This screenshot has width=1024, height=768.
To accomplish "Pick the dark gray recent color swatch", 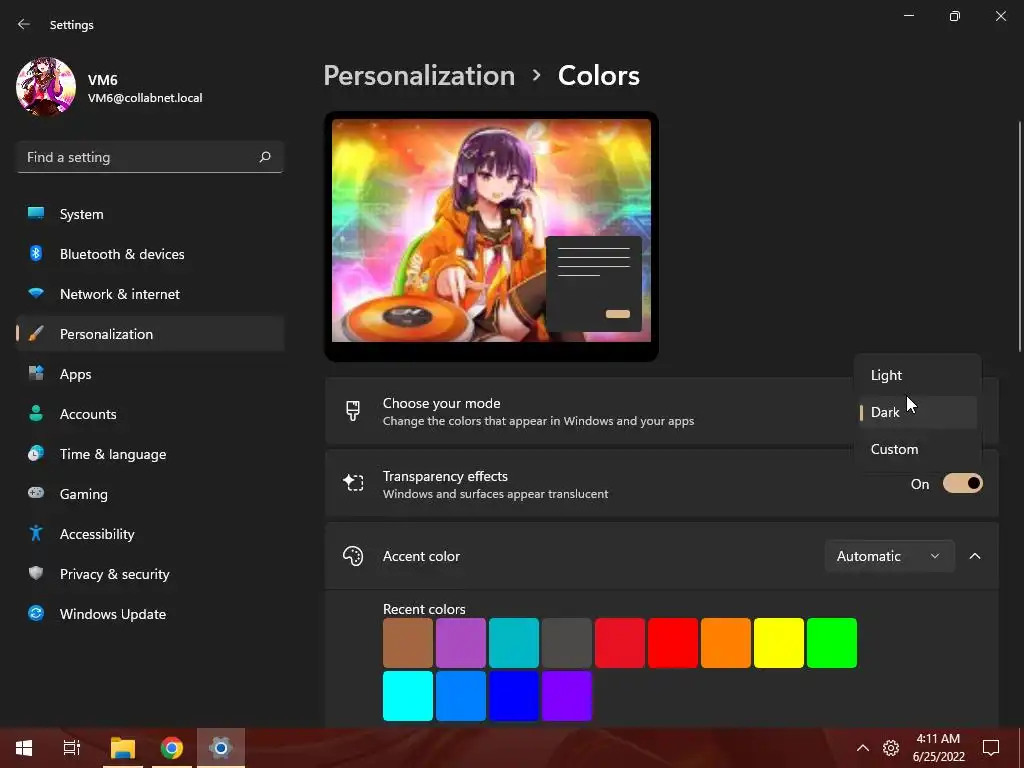I will [x=567, y=643].
